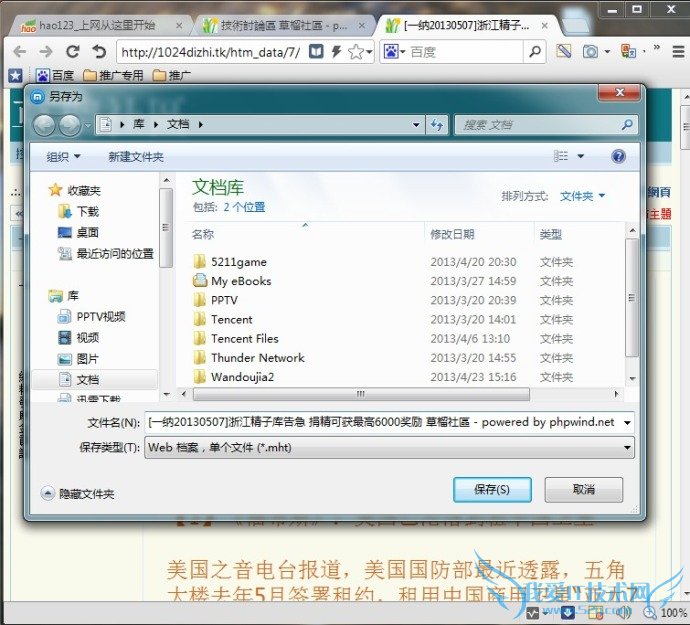Open the 保存类型 dropdown
Screen dimensions: 690x625
[x=389, y=448]
